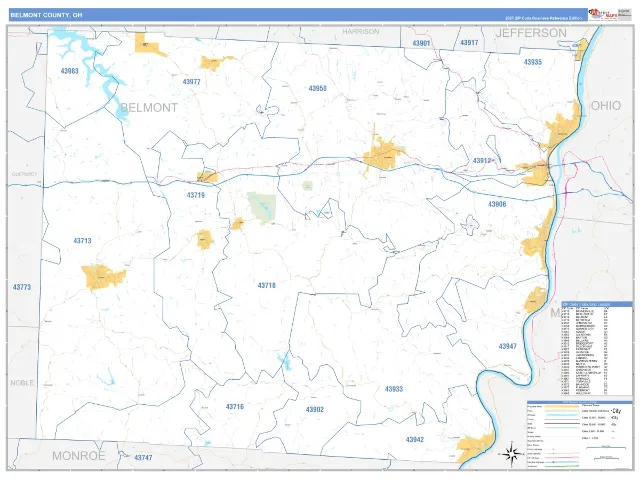Image resolution: width=640 pixels, height=480 pixels.
Task: Select ZIP code label 43718
Action: pos(267,285)
